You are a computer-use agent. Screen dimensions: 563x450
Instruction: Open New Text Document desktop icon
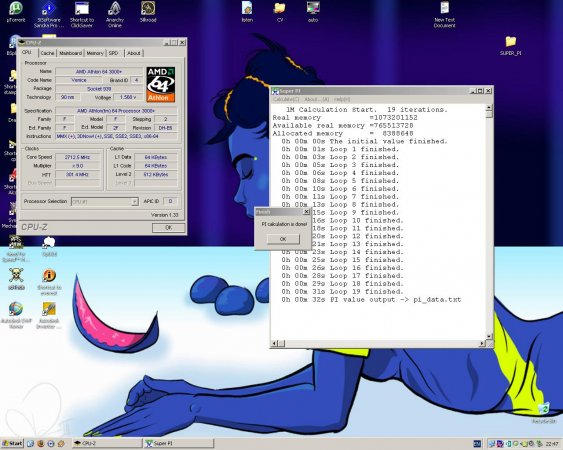pos(445,14)
